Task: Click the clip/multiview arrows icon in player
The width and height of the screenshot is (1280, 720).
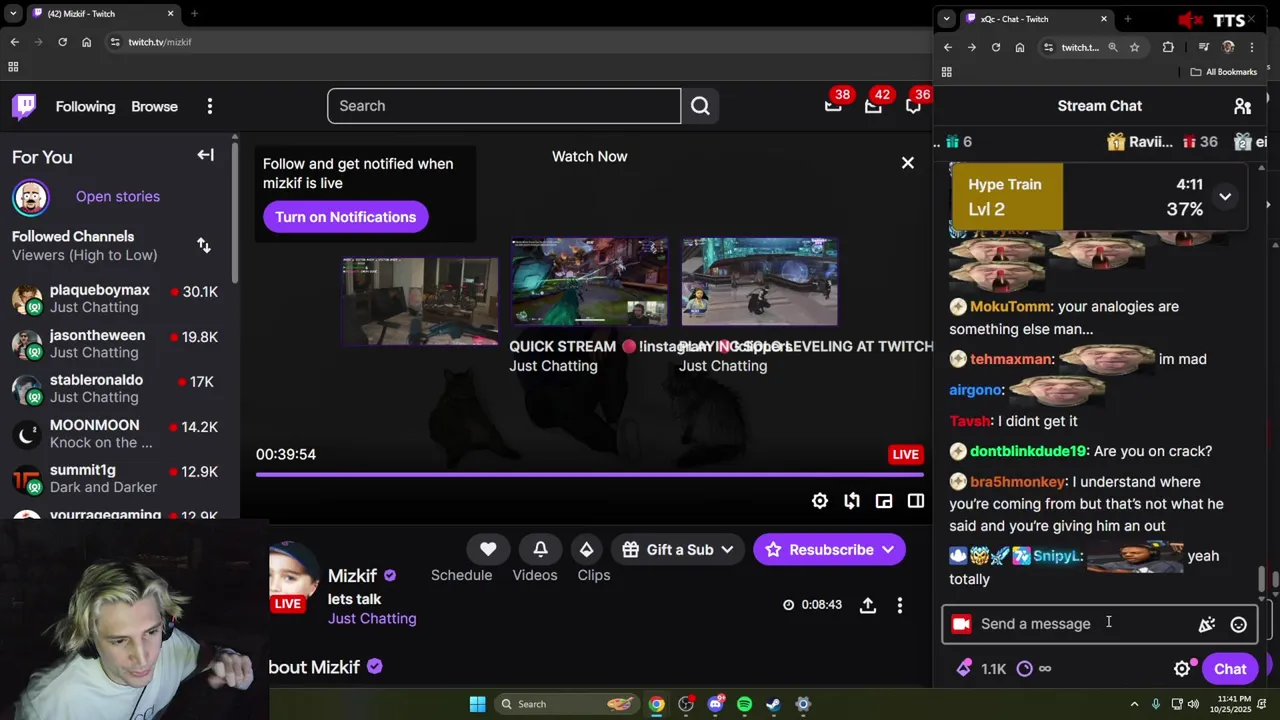Action: tap(852, 501)
